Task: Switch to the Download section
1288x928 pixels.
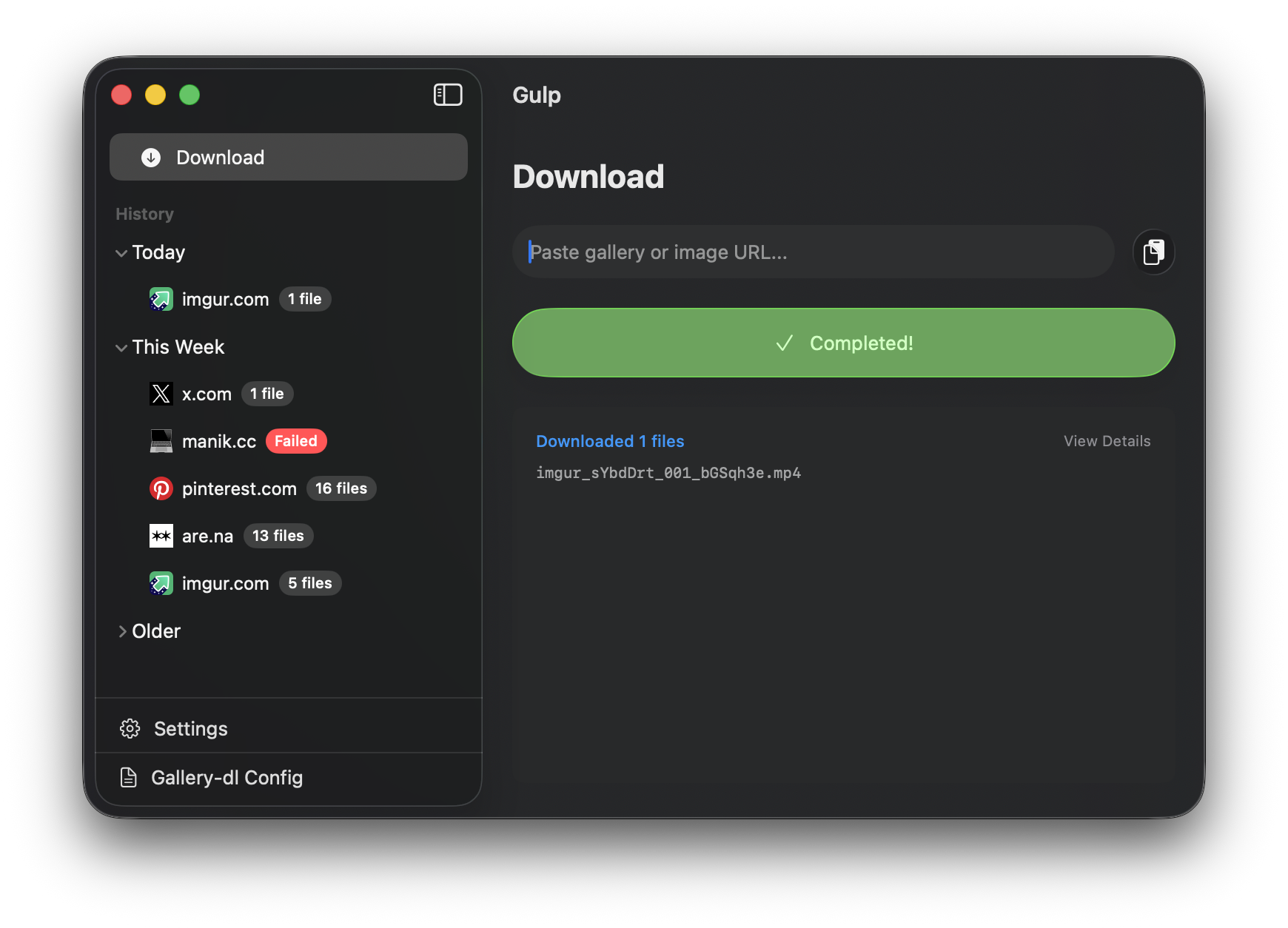Action: click(219, 157)
